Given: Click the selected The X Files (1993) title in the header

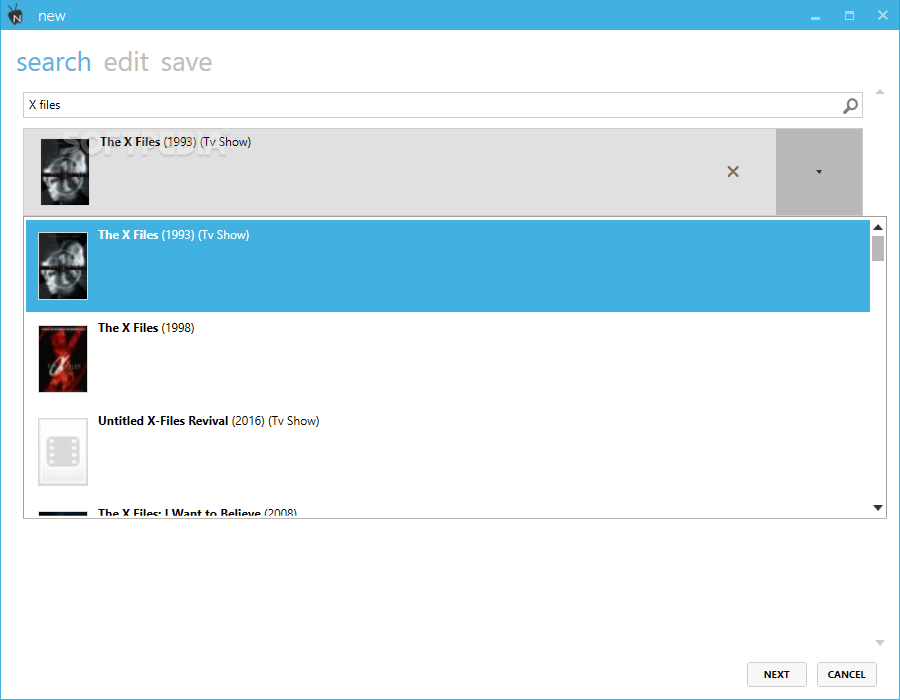Looking at the screenshot, I should (176, 142).
